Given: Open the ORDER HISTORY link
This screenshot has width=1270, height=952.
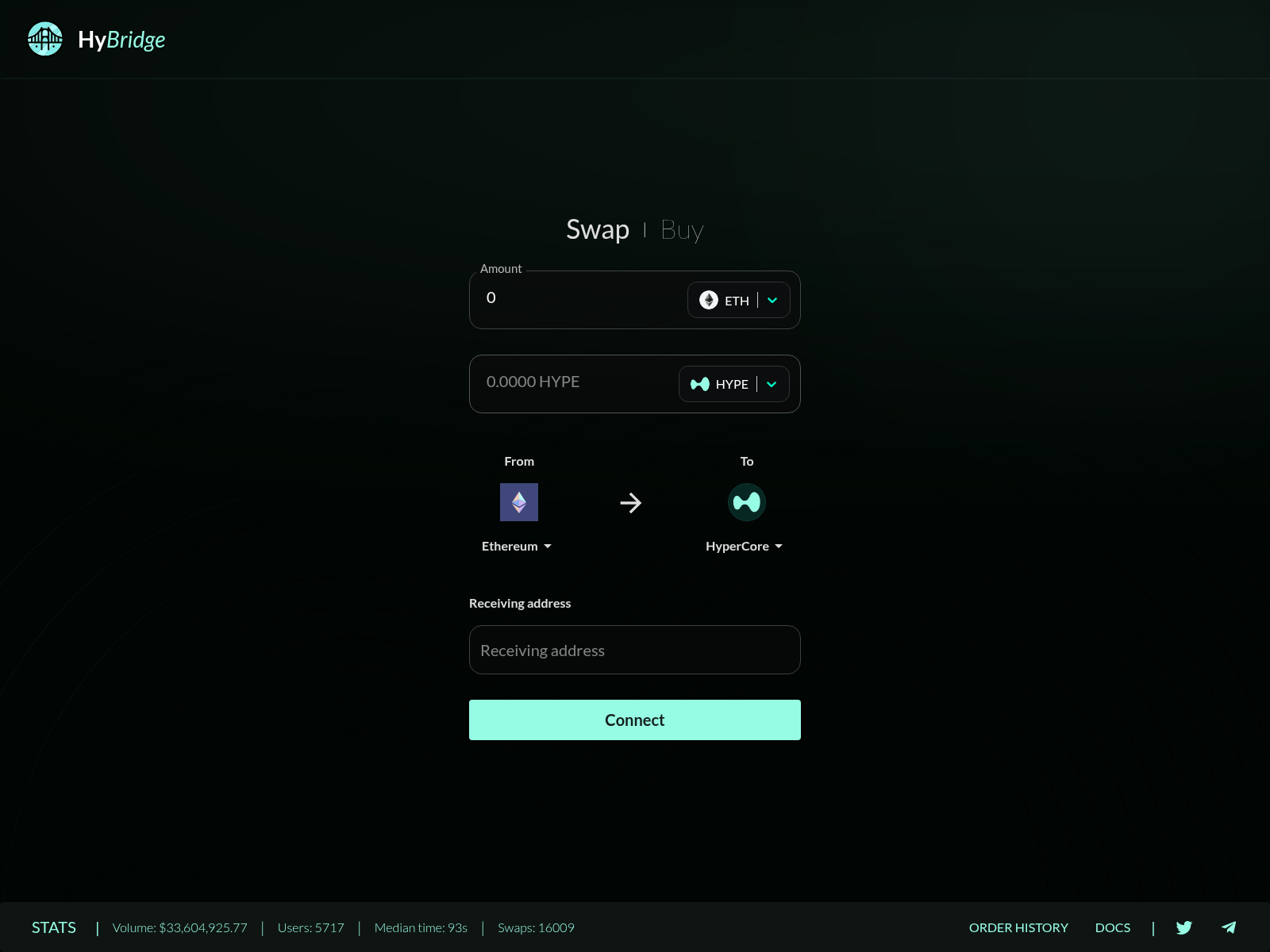Looking at the screenshot, I should point(1018,927).
